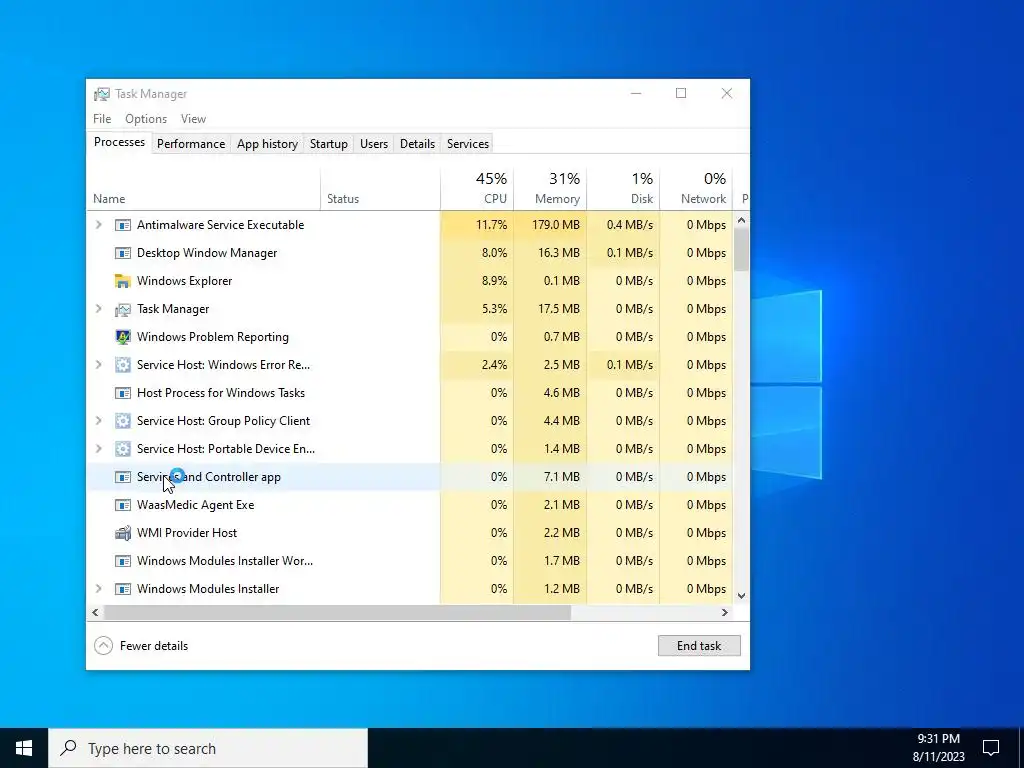Screen dimensions: 1024x768
Task: Click the Service Host: Windows Error gear icon
Action: [x=122, y=365]
